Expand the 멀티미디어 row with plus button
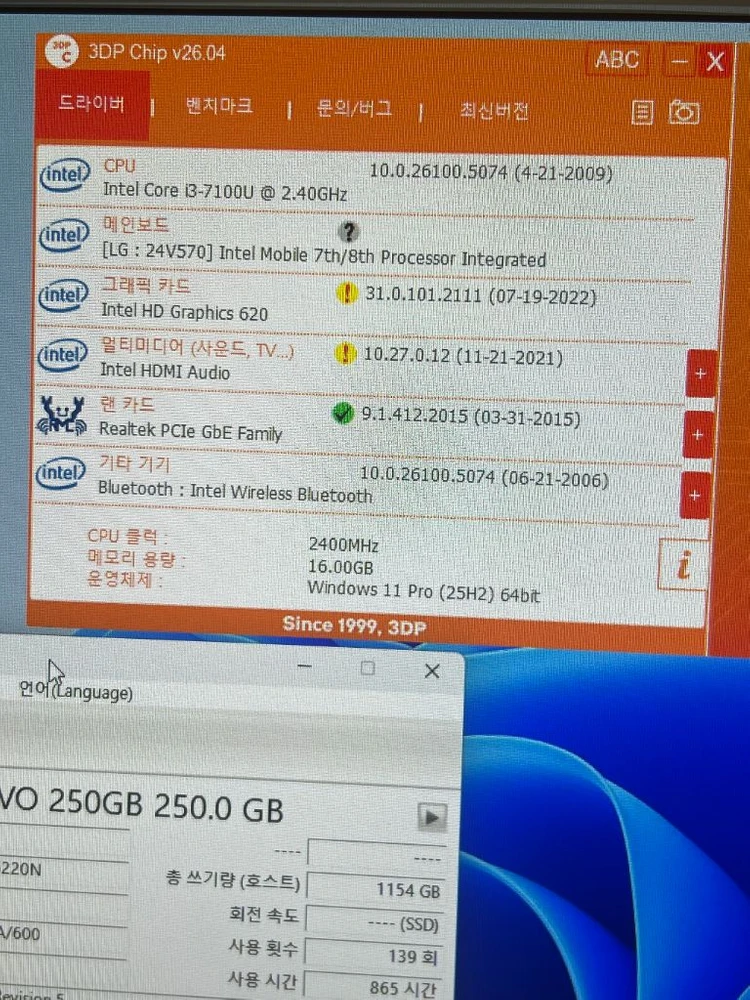Screen dimensions: 750x1000 pyautogui.click(x=701, y=374)
